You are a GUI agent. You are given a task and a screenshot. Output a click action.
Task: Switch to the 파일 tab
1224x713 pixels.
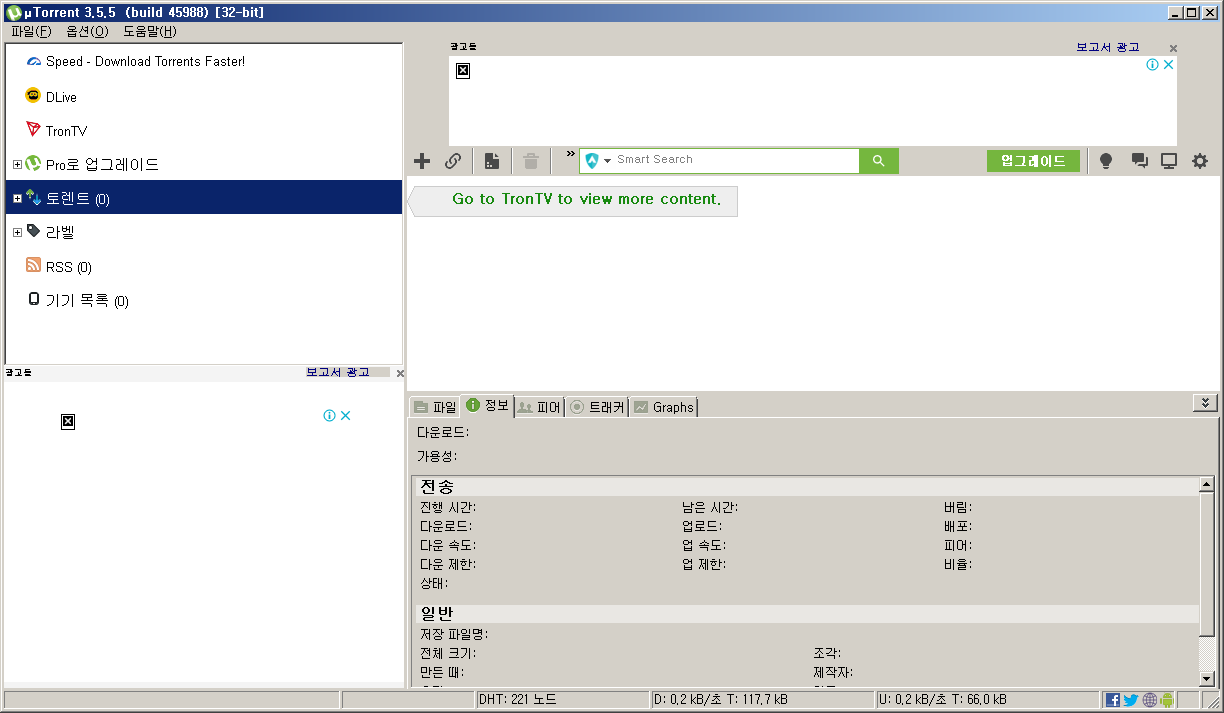tap(435, 407)
